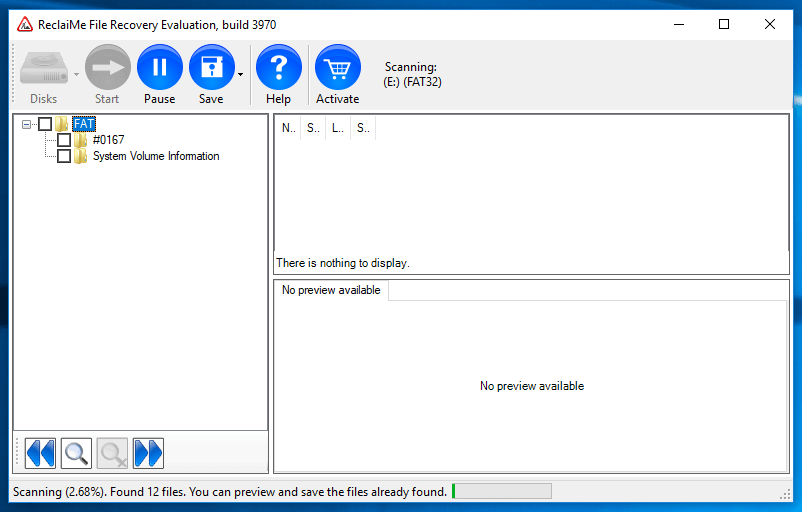The image size is (802, 512).
Task: Minimize the ReclaiMe window
Action: (679, 24)
